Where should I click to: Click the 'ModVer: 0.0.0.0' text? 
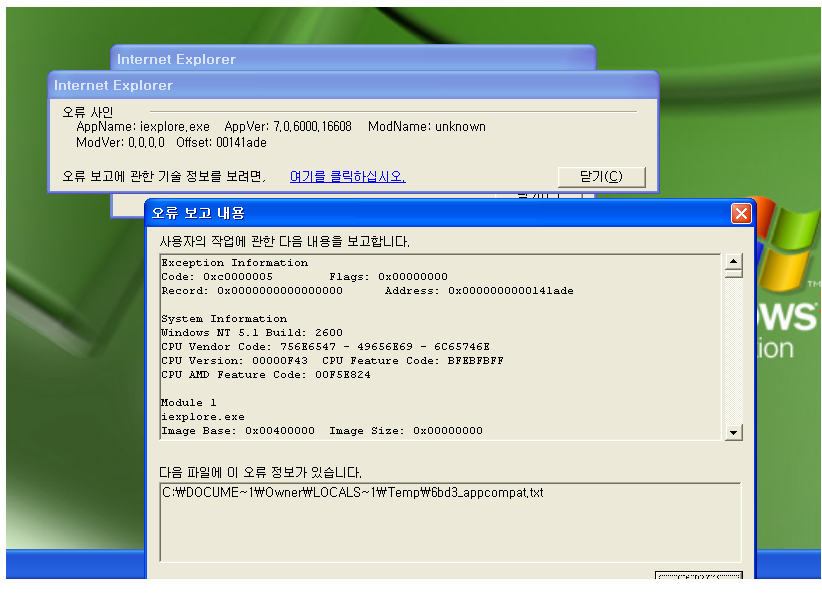pos(120,143)
